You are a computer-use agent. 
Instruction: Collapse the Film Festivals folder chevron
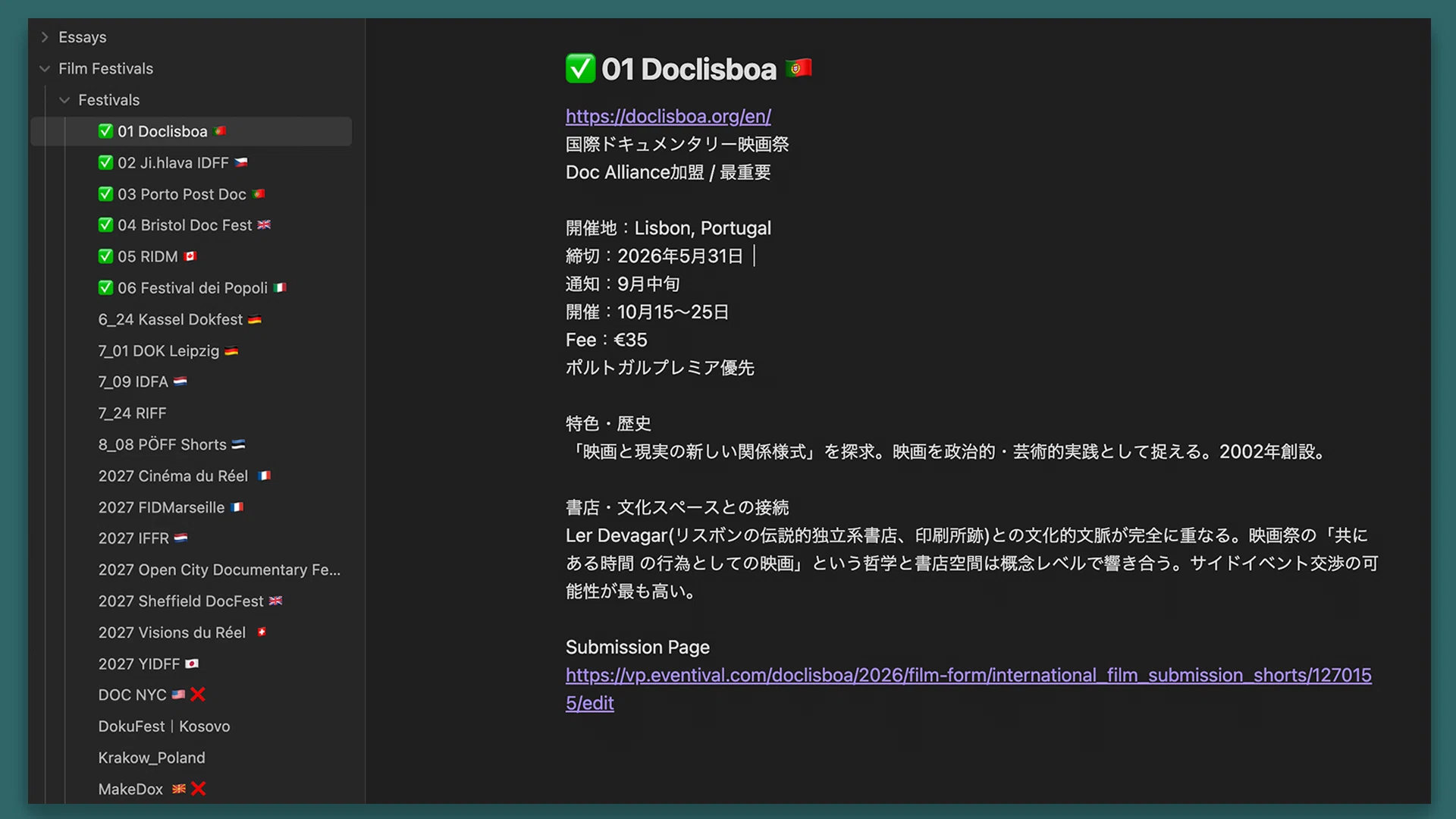(x=45, y=68)
